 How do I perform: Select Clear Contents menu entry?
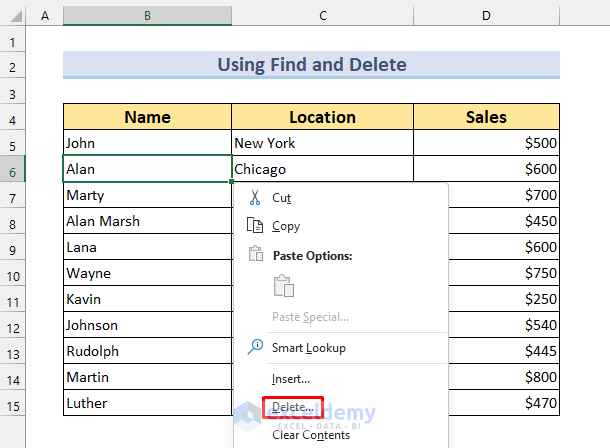click(310, 435)
